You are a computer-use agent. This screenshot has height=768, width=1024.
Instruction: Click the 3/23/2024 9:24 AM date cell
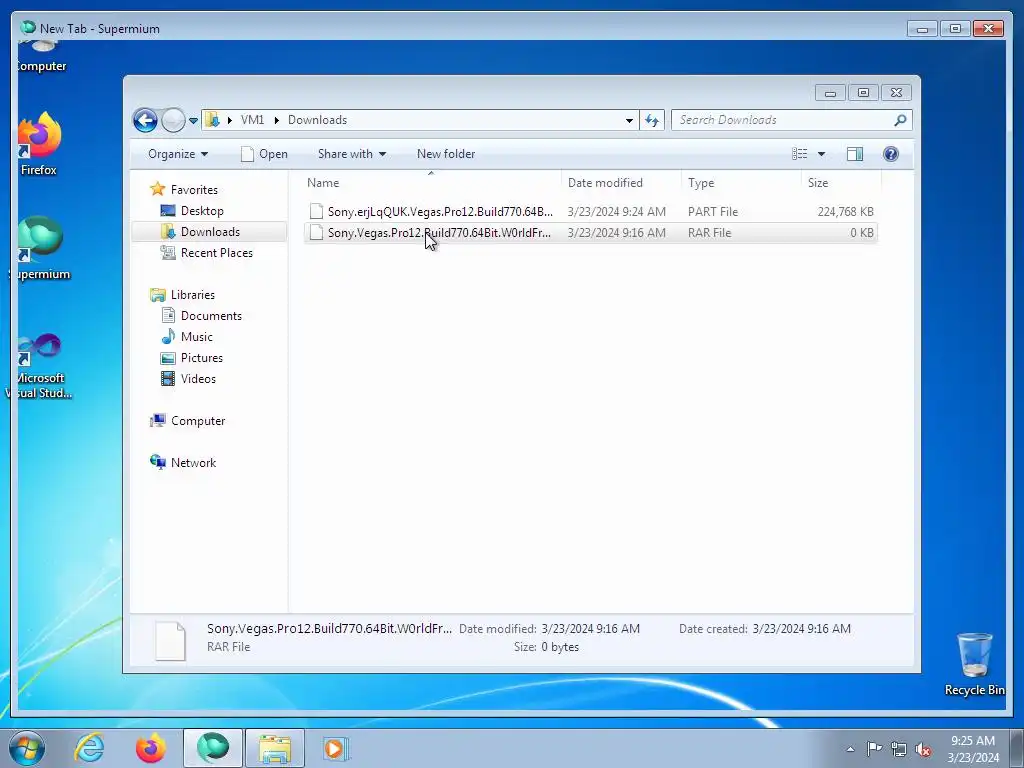pyautogui.click(x=616, y=212)
